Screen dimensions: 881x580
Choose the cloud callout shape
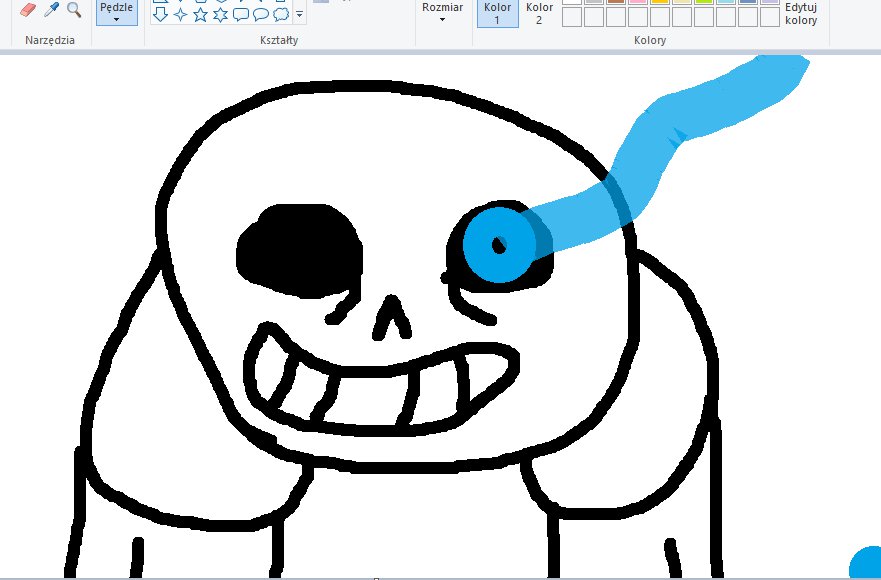[281, 15]
